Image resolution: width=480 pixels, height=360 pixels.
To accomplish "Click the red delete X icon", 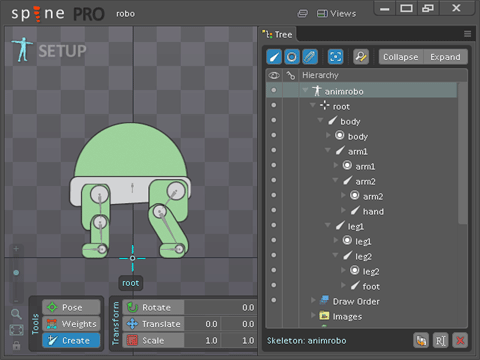I will (460, 341).
